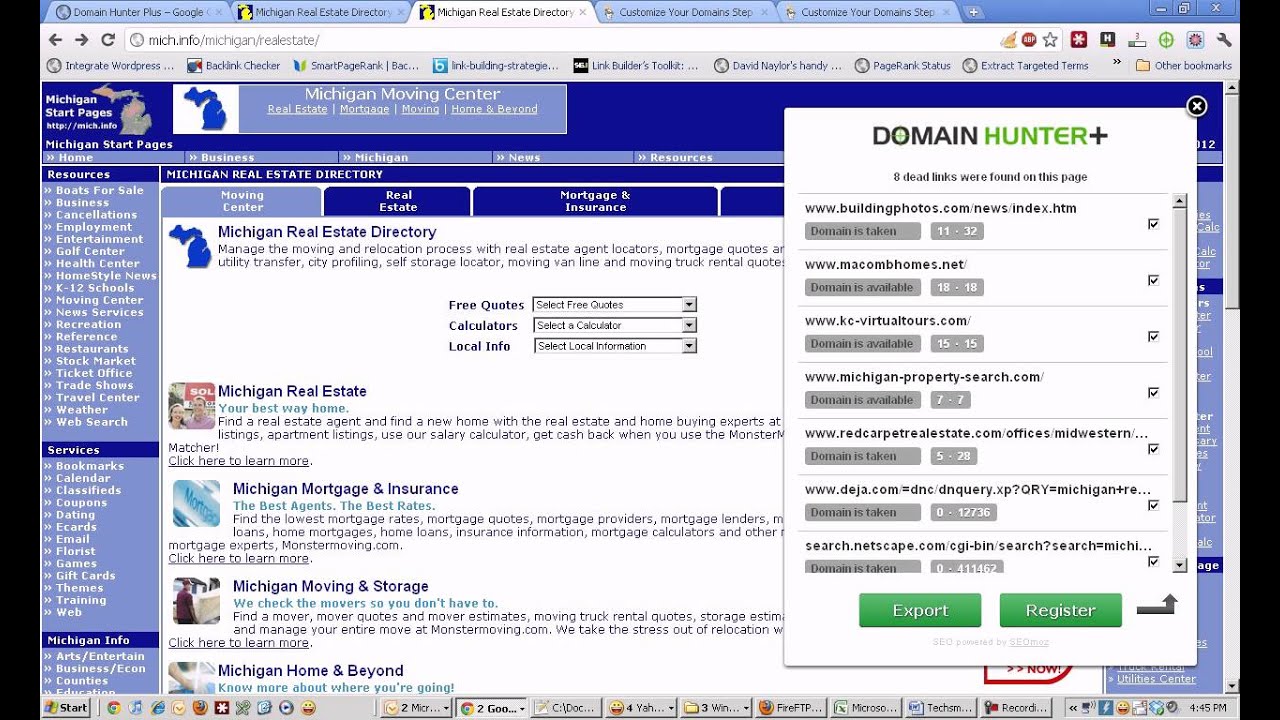Bookmark this page with the star icon
This screenshot has height=720, width=1280.
pos(1050,40)
